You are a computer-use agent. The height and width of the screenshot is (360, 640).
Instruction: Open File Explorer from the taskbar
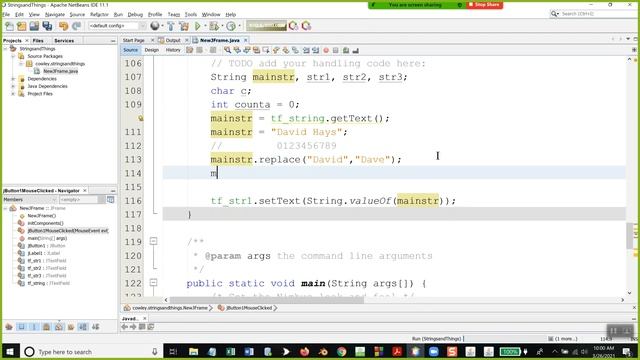[x=193, y=351]
